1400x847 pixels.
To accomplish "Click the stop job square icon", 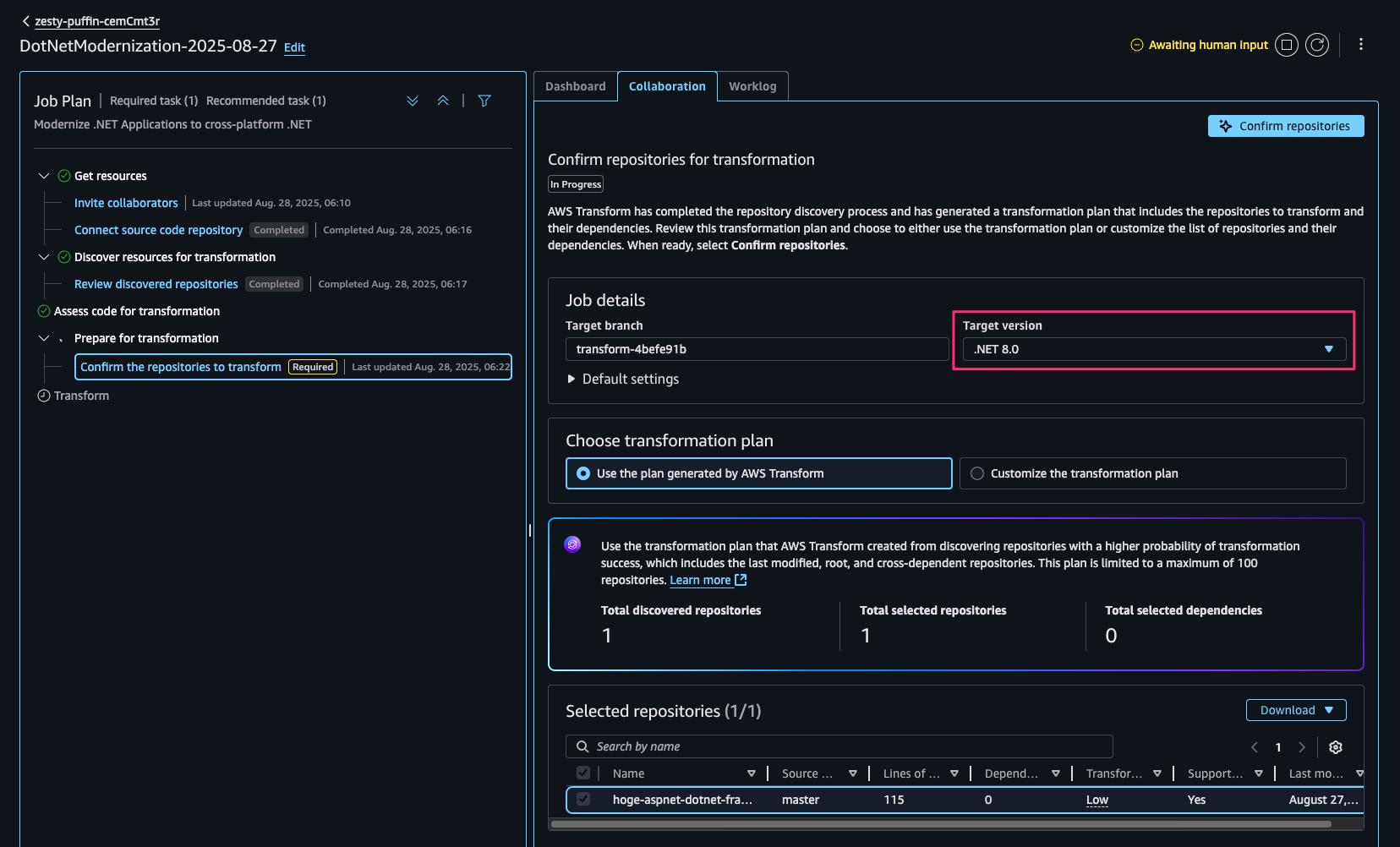I will [1287, 45].
